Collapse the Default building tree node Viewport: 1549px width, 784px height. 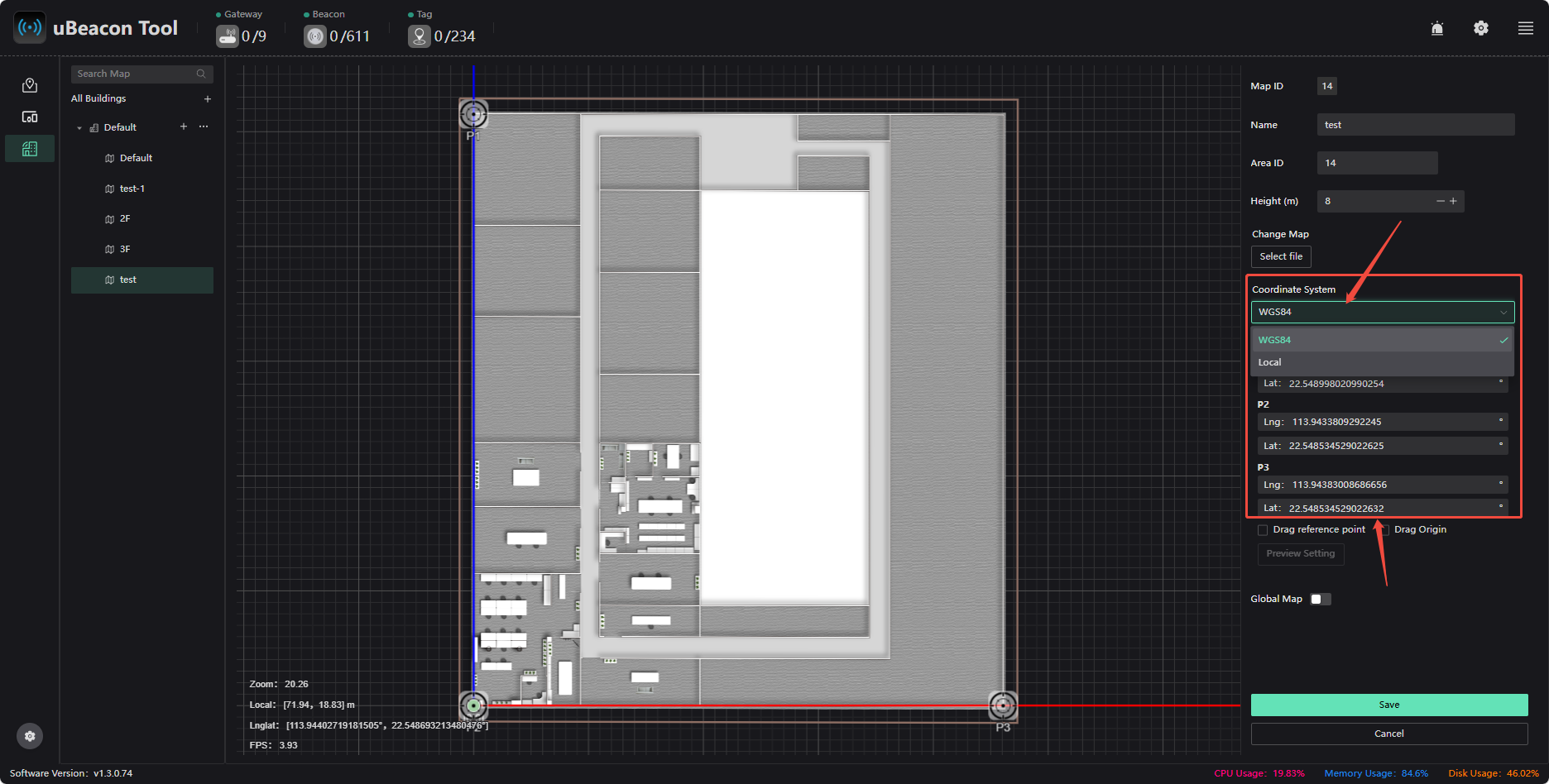79,128
